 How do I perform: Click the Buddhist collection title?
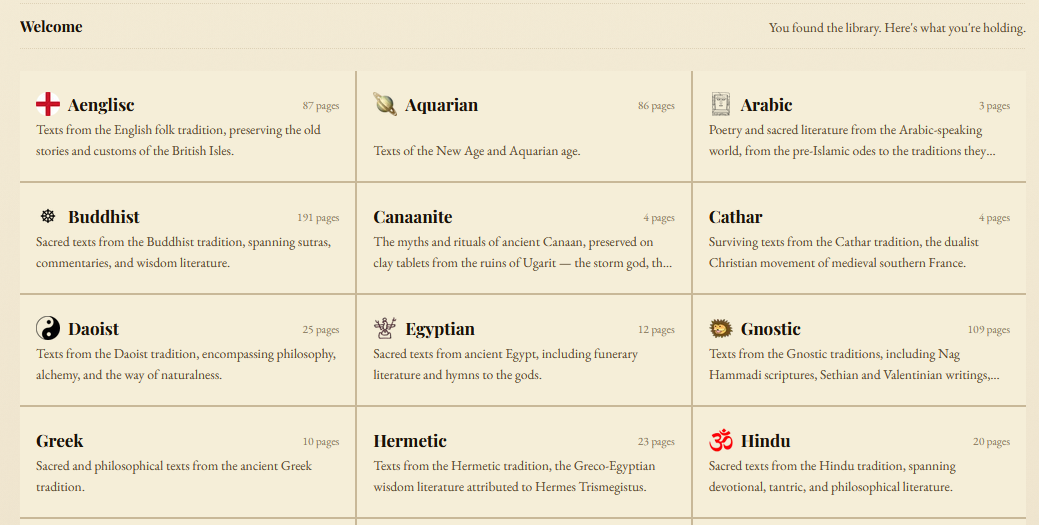click(x=104, y=217)
